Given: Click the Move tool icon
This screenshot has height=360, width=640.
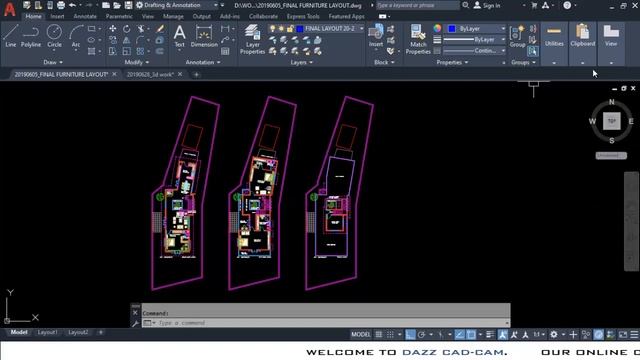Looking at the screenshot, I should pyautogui.click(x=113, y=29).
